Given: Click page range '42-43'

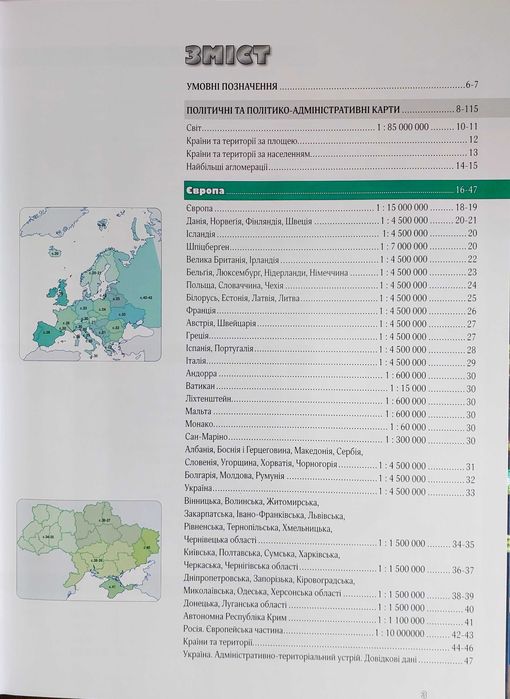Looking at the screenshot, I should click(463, 634).
